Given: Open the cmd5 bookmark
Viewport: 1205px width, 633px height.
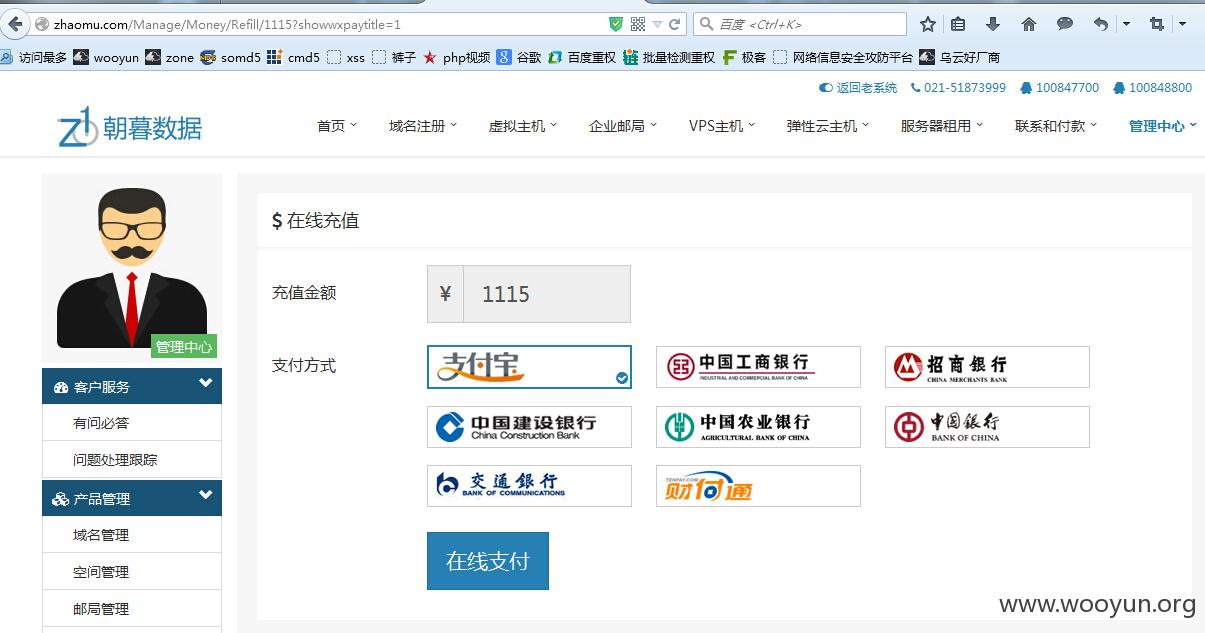Looking at the screenshot, I should pyautogui.click(x=294, y=57).
